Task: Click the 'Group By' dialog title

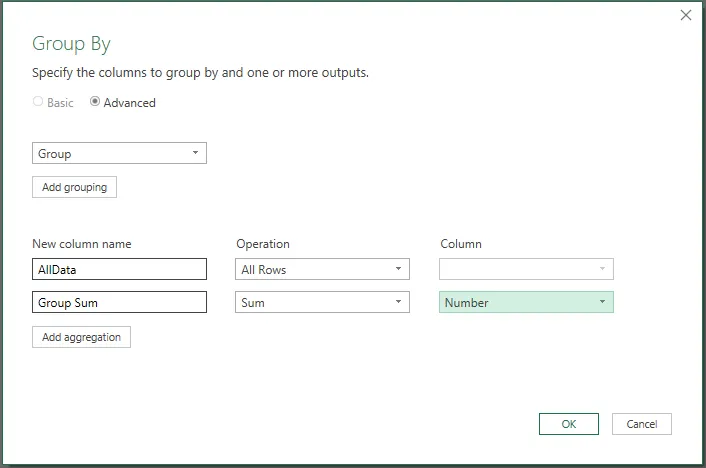Action: 71,44
